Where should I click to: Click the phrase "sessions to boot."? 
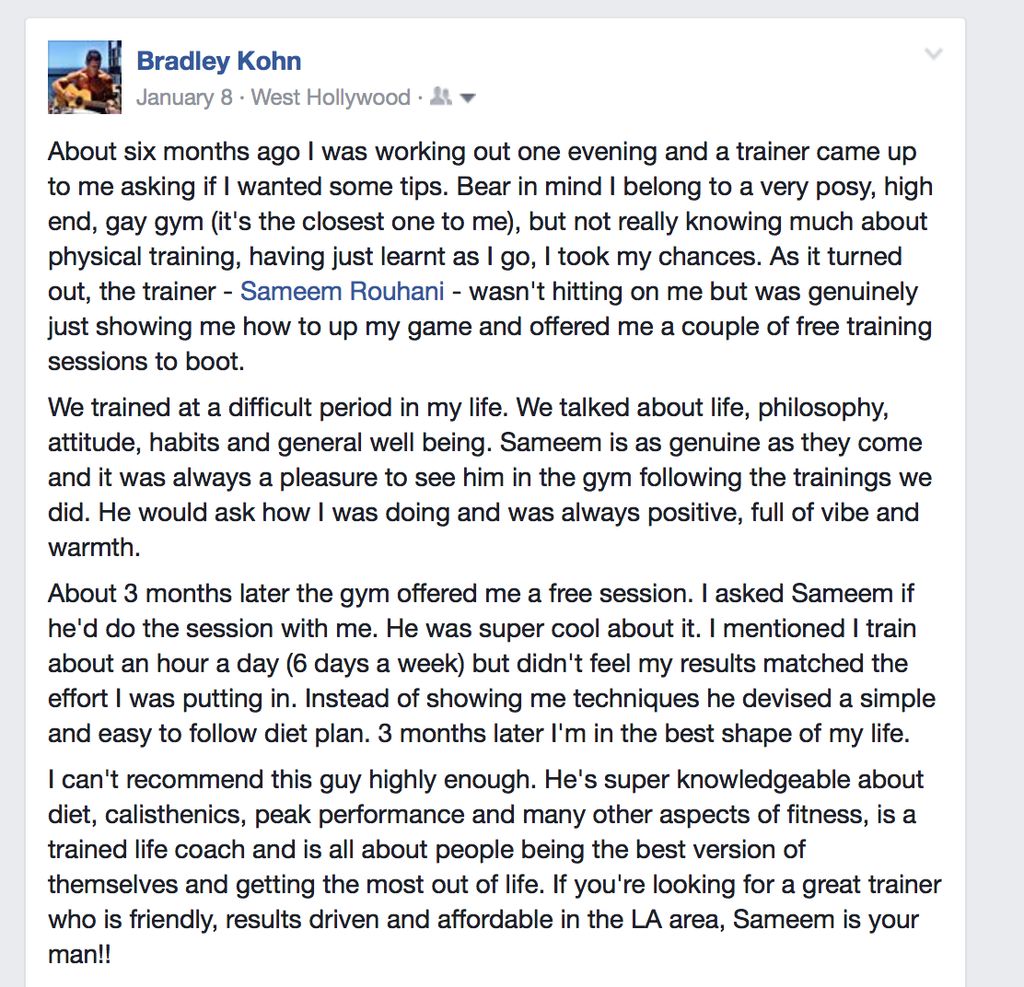146,361
